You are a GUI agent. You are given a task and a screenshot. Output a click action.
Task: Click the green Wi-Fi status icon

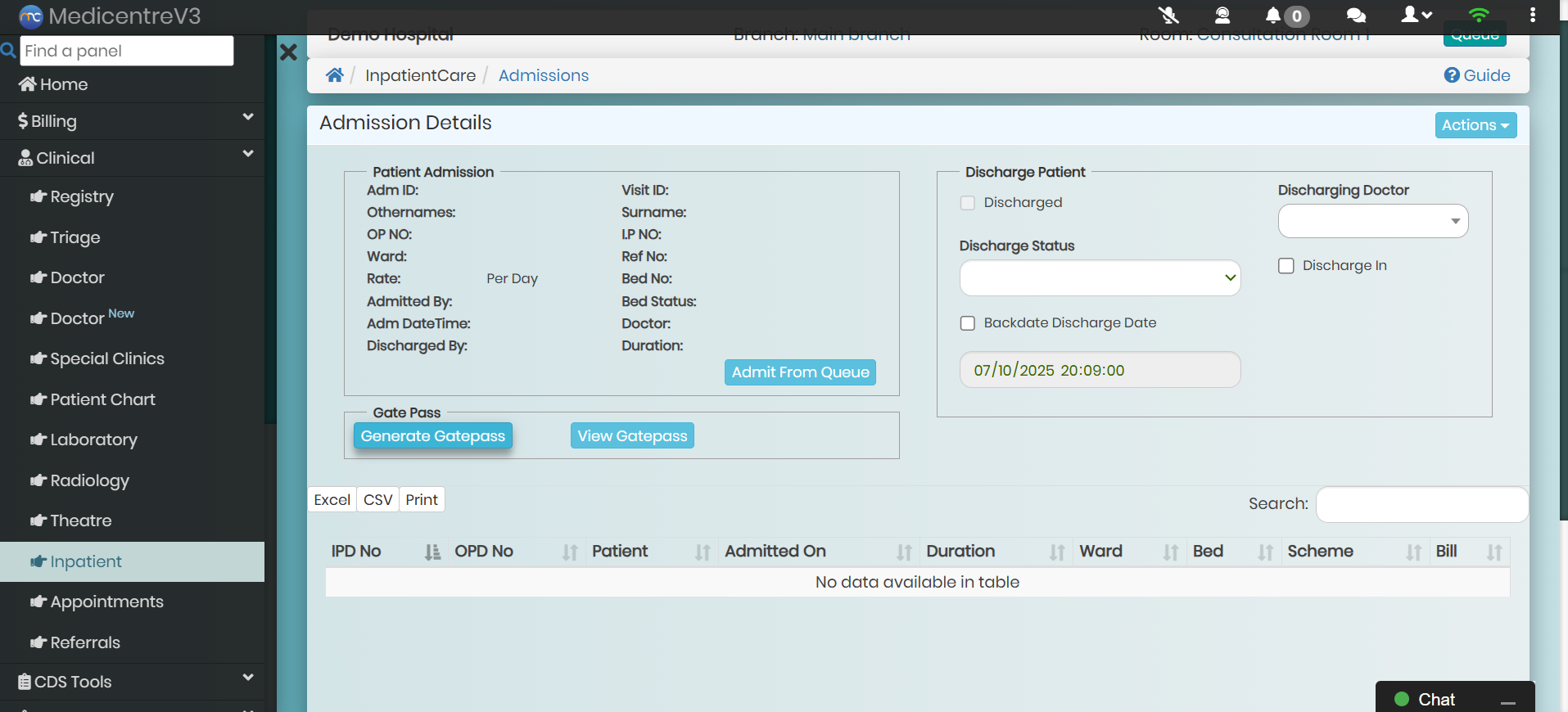click(1478, 15)
